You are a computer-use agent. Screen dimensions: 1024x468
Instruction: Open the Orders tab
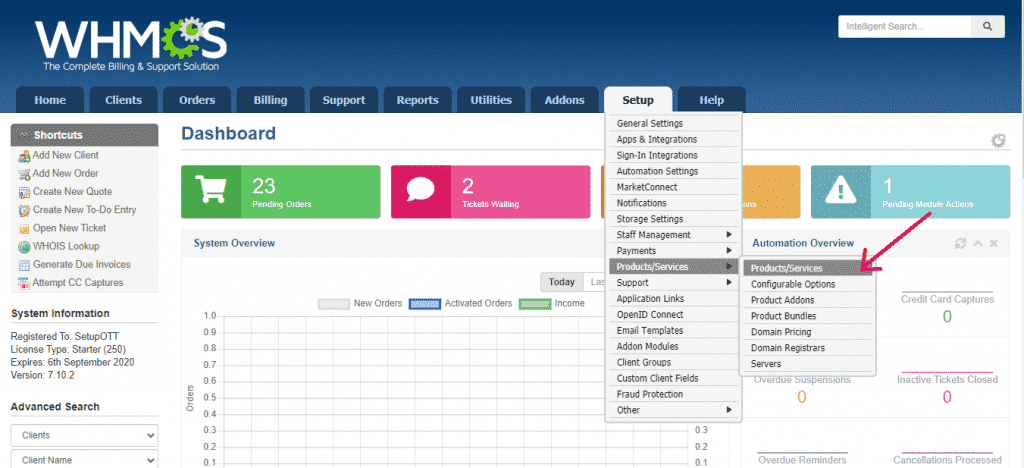point(197,100)
